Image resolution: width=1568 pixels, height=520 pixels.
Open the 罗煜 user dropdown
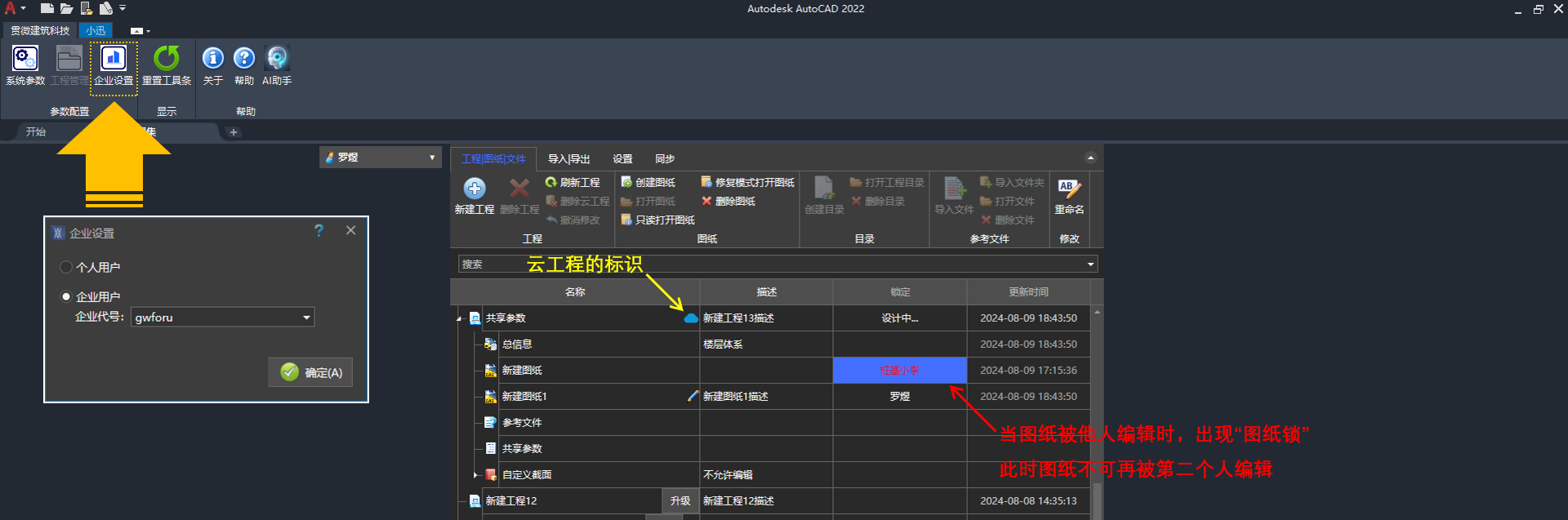[431, 158]
